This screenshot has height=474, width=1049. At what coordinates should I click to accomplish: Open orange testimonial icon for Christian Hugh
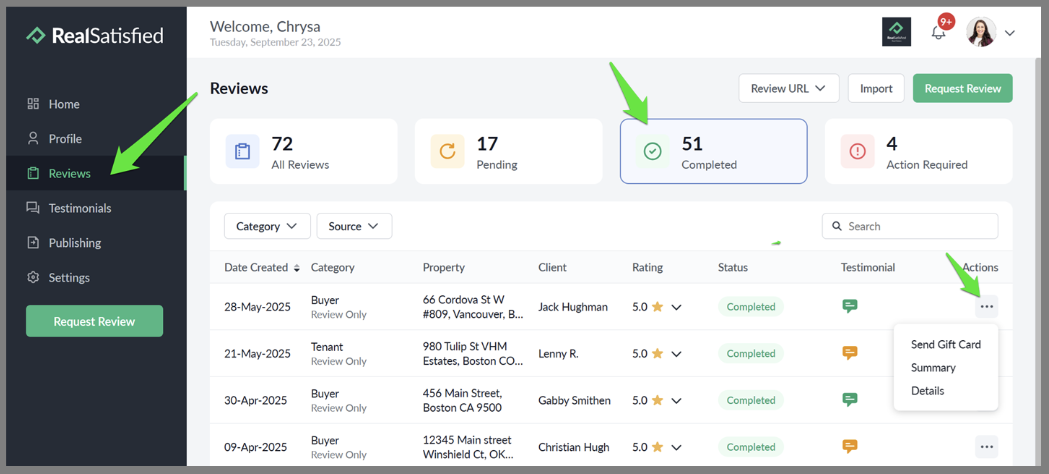[850, 446]
